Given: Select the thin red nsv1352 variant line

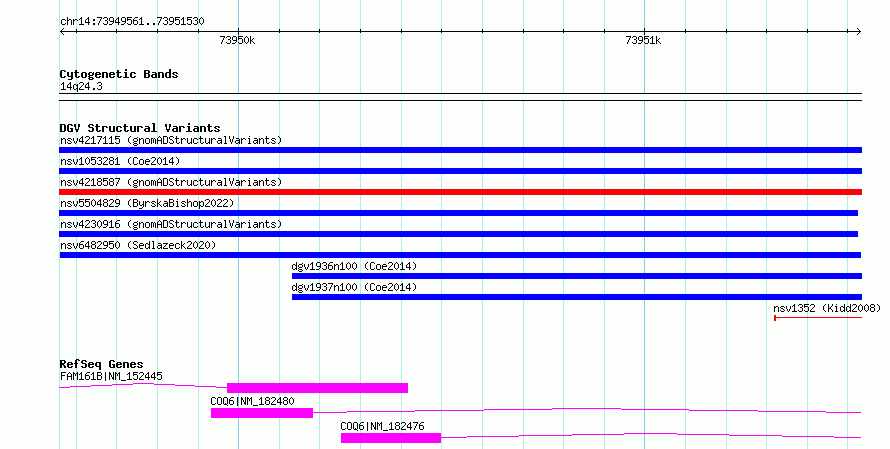Looking at the screenshot, I should [818, 318].
